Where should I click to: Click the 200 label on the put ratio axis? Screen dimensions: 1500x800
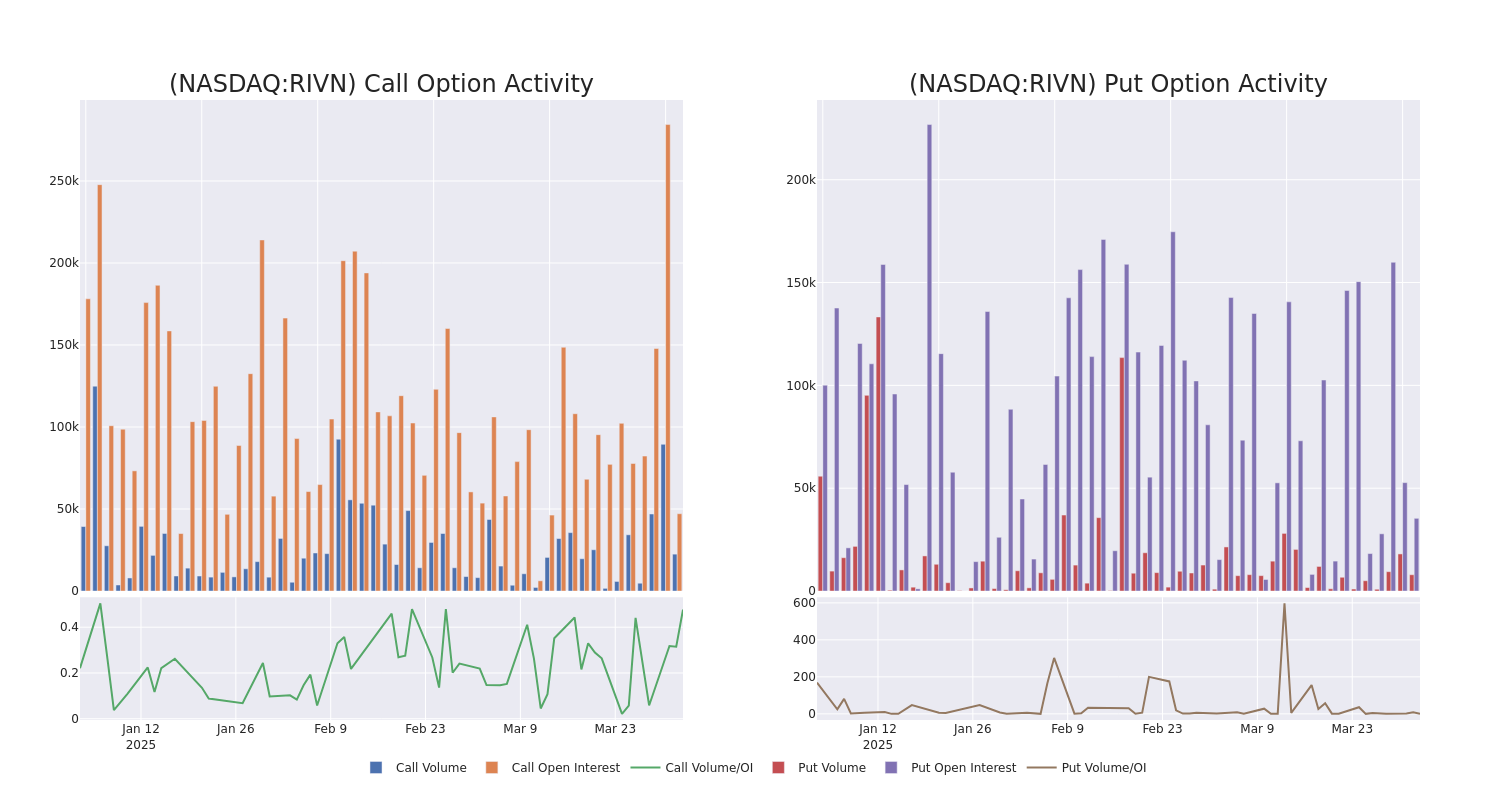804,677
